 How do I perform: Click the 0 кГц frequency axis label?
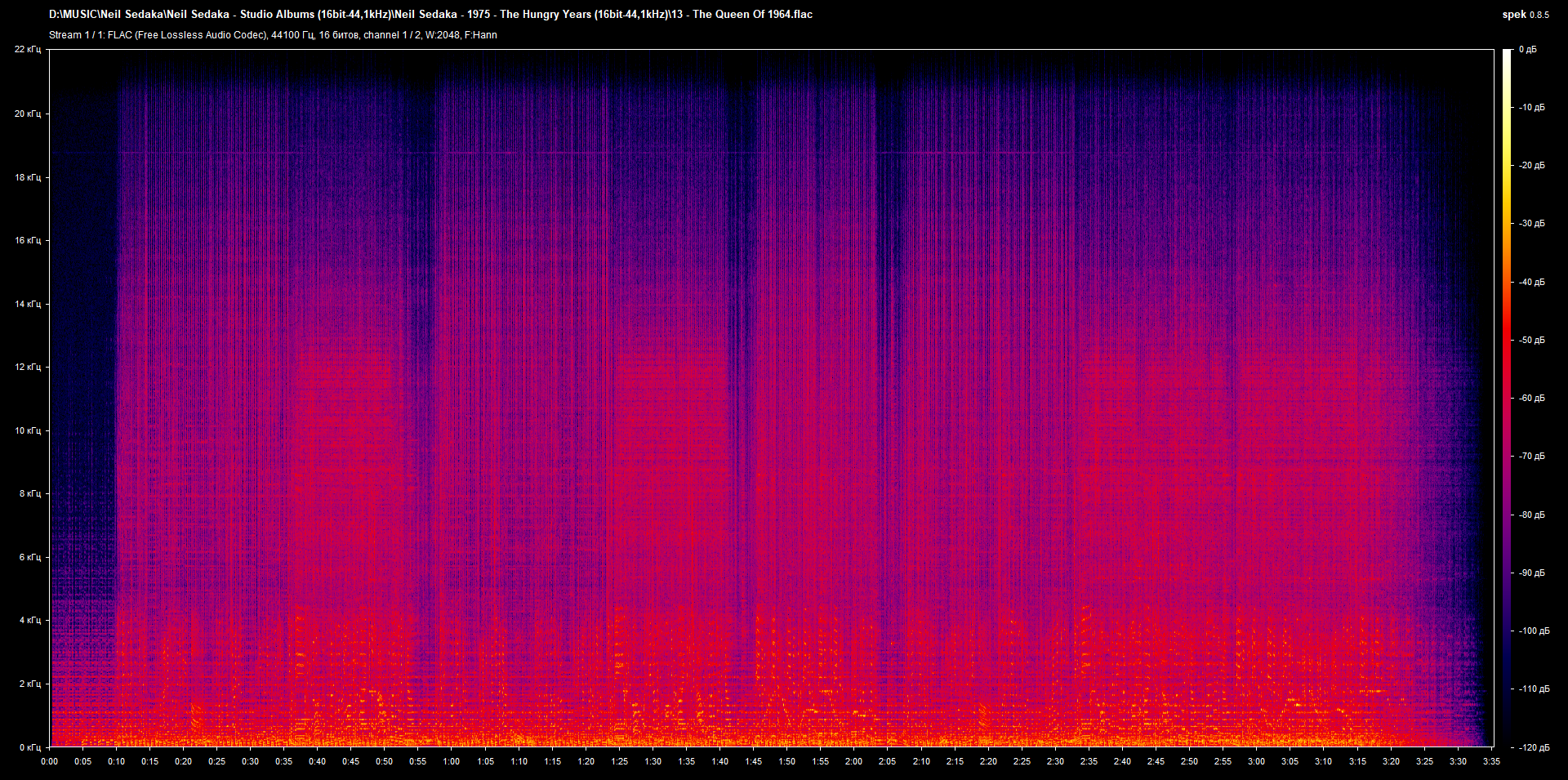29,747
